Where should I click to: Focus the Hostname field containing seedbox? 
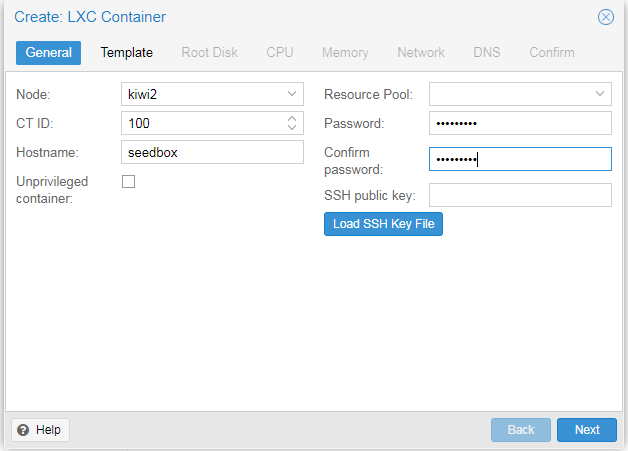[211, 152]
